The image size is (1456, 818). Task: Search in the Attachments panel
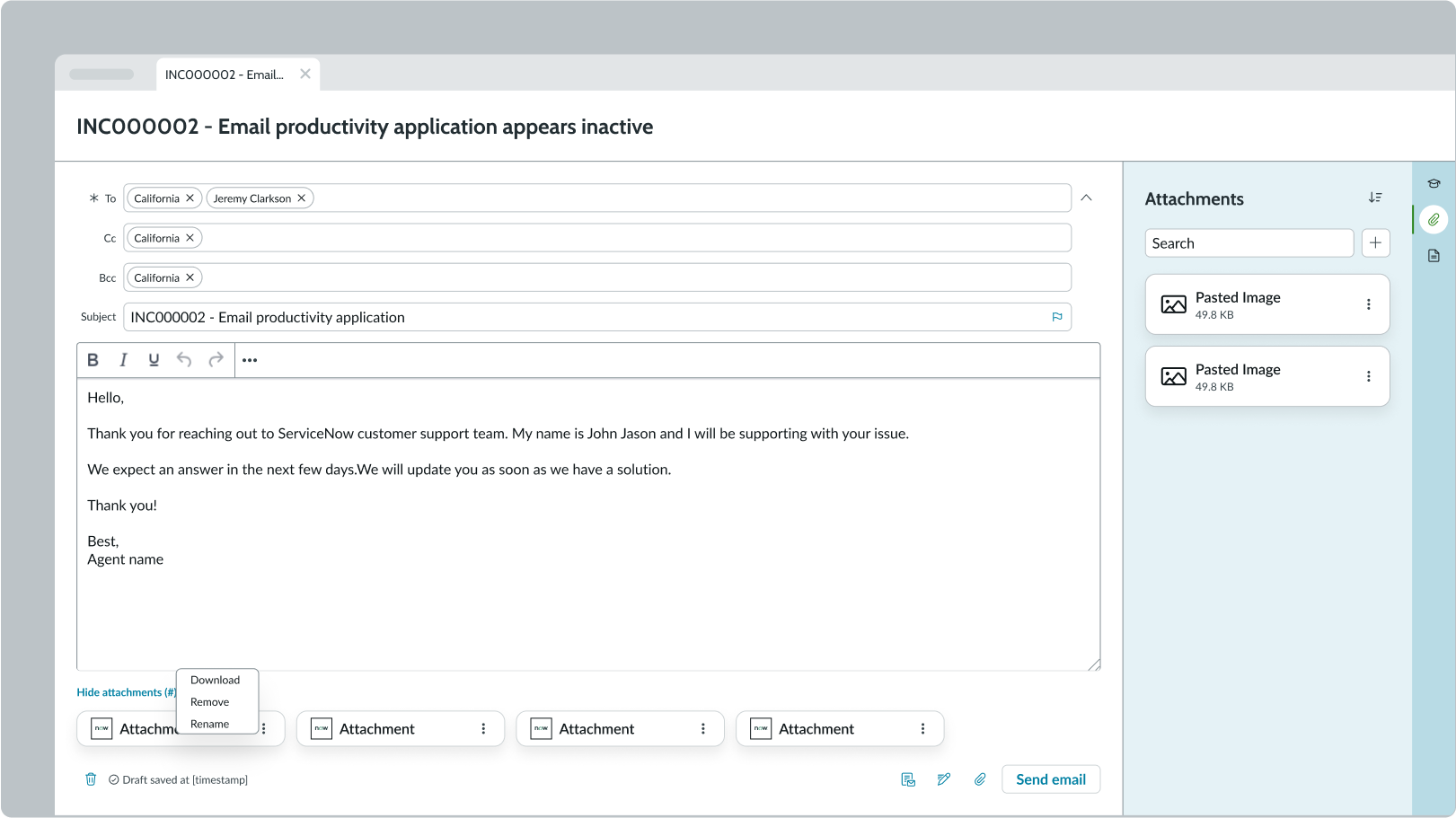(1249, 243)
